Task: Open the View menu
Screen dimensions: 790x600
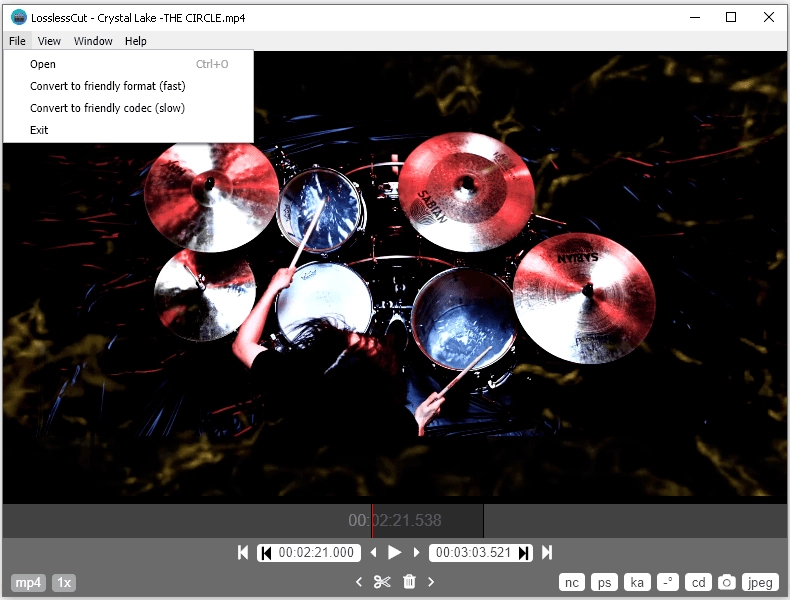Action: tap(49, 41)
